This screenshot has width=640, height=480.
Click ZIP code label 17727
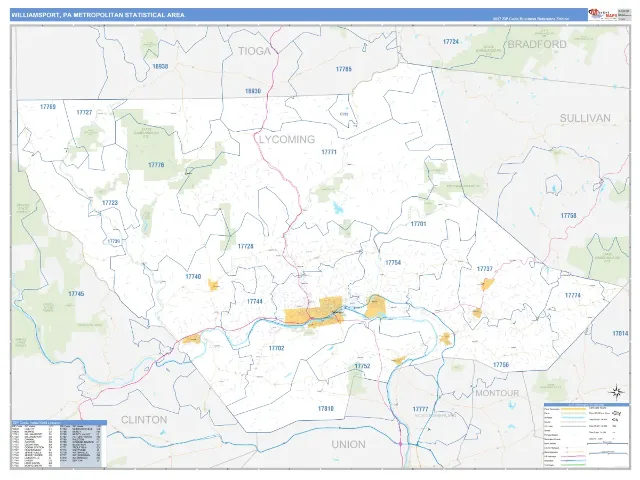84,113
